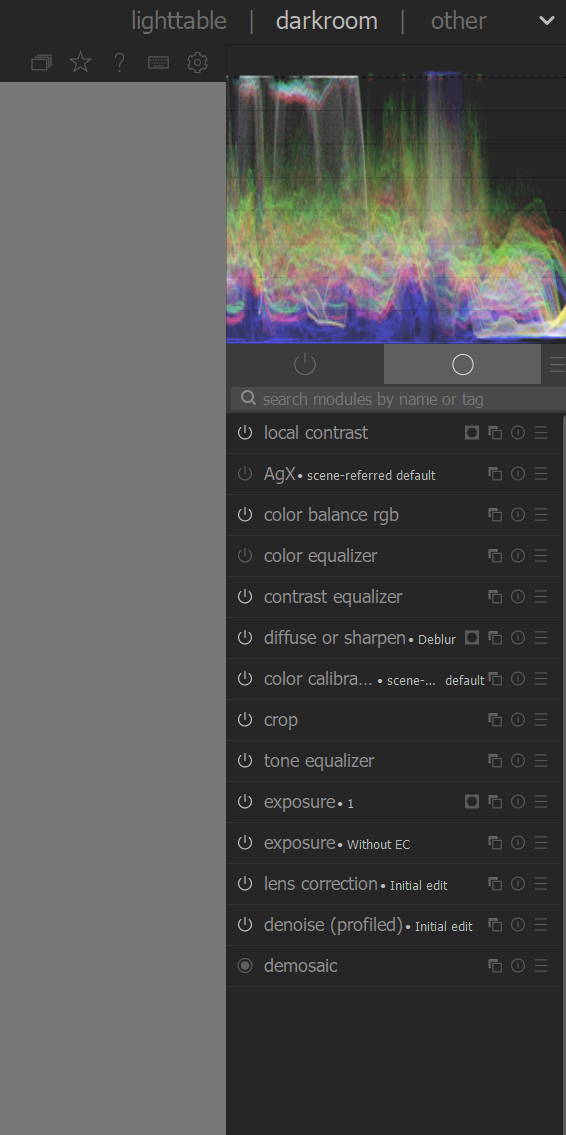Screen dimensions: 566x1135
Task: Open diffuse or sharpen instances icon
Action: (495, 638)
